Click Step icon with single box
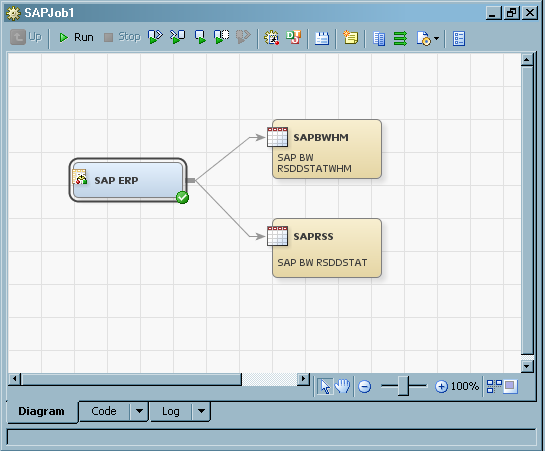Screen dimensions: 545x453 pos(200,37)
